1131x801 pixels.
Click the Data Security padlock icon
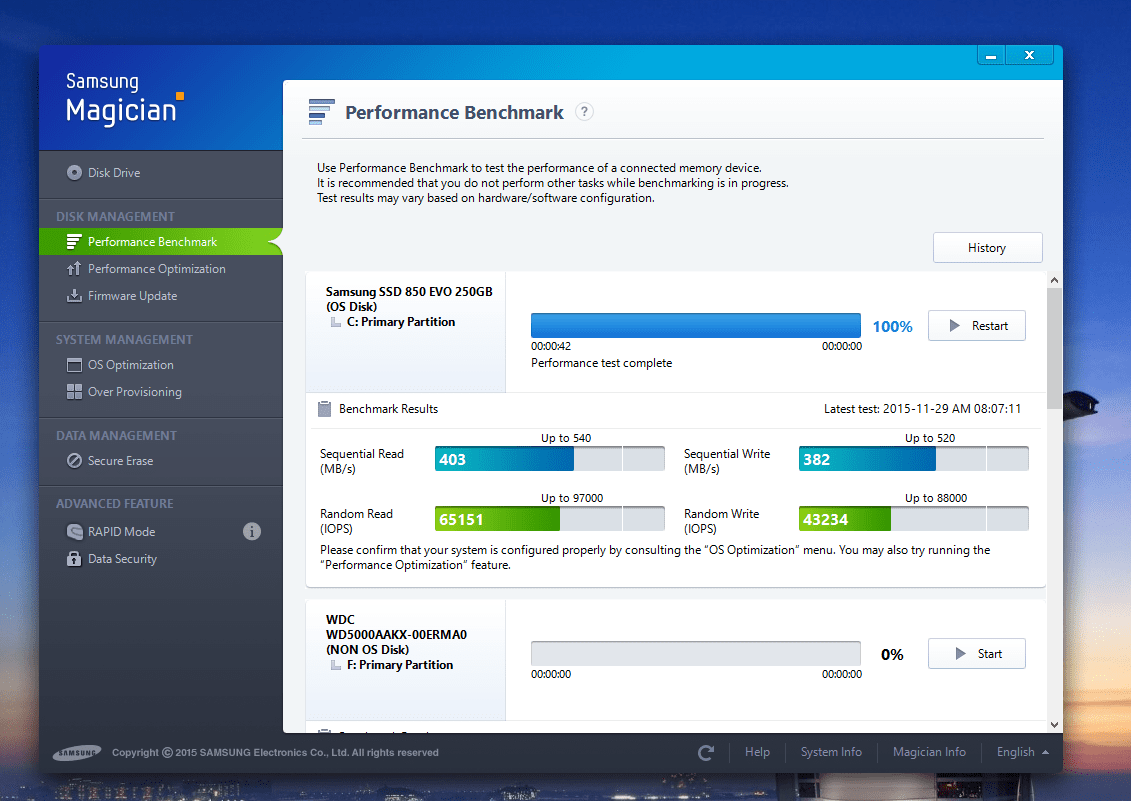point(74,559)
